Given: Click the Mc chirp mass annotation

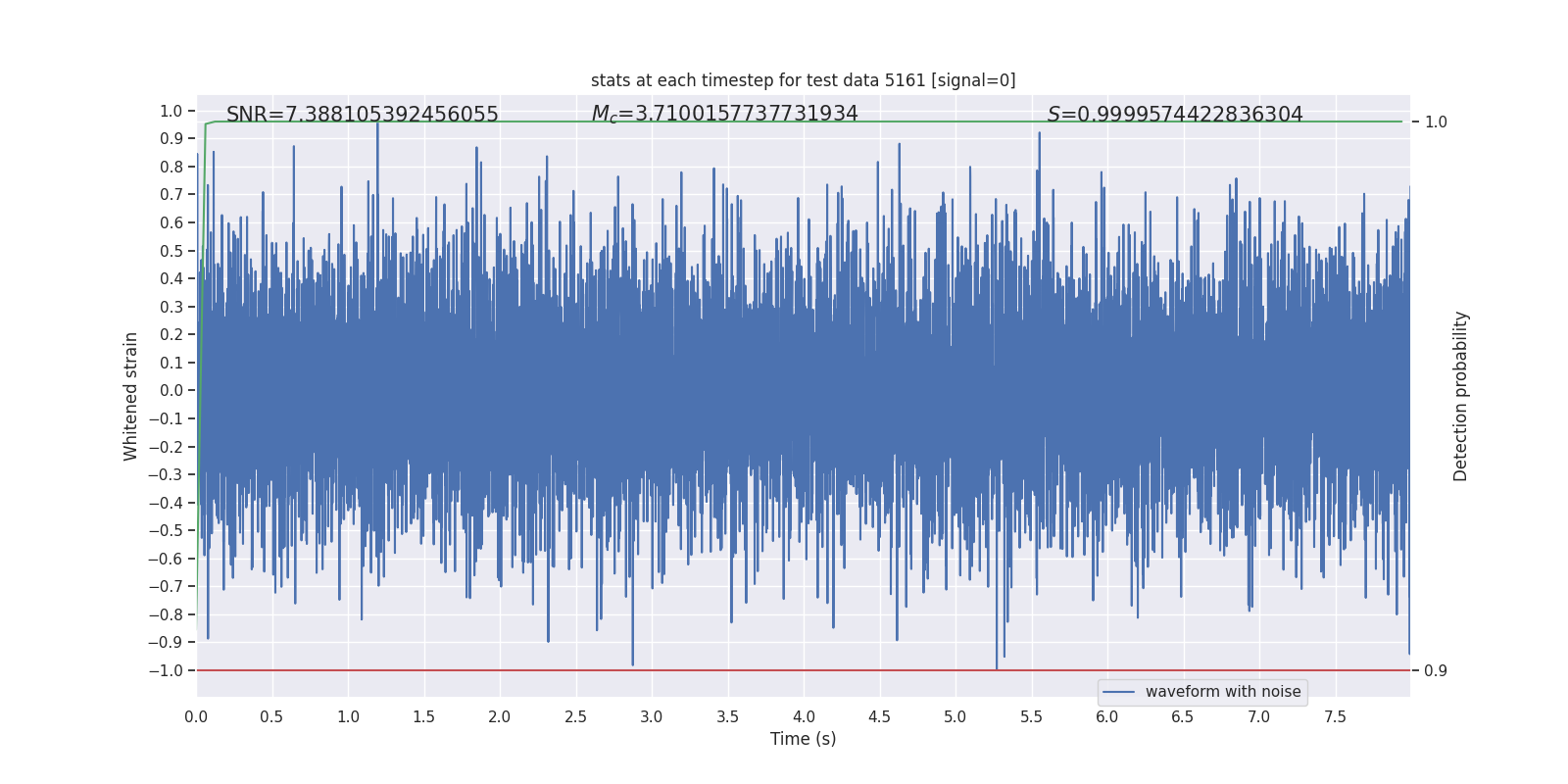Looking at the screenshot, I should [724, 114].
